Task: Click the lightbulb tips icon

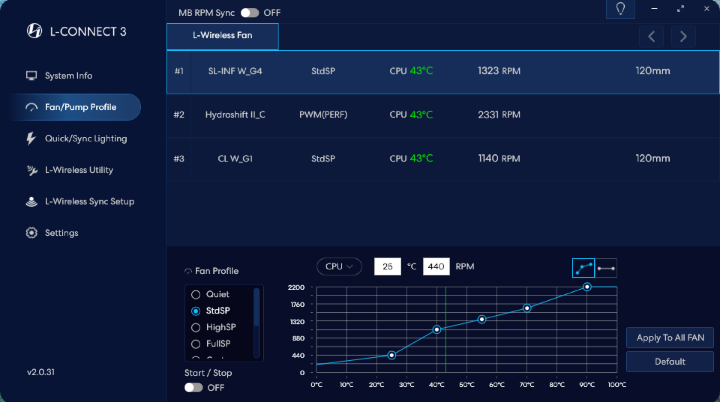Action: pyautogui.click(x=620, y=9)
